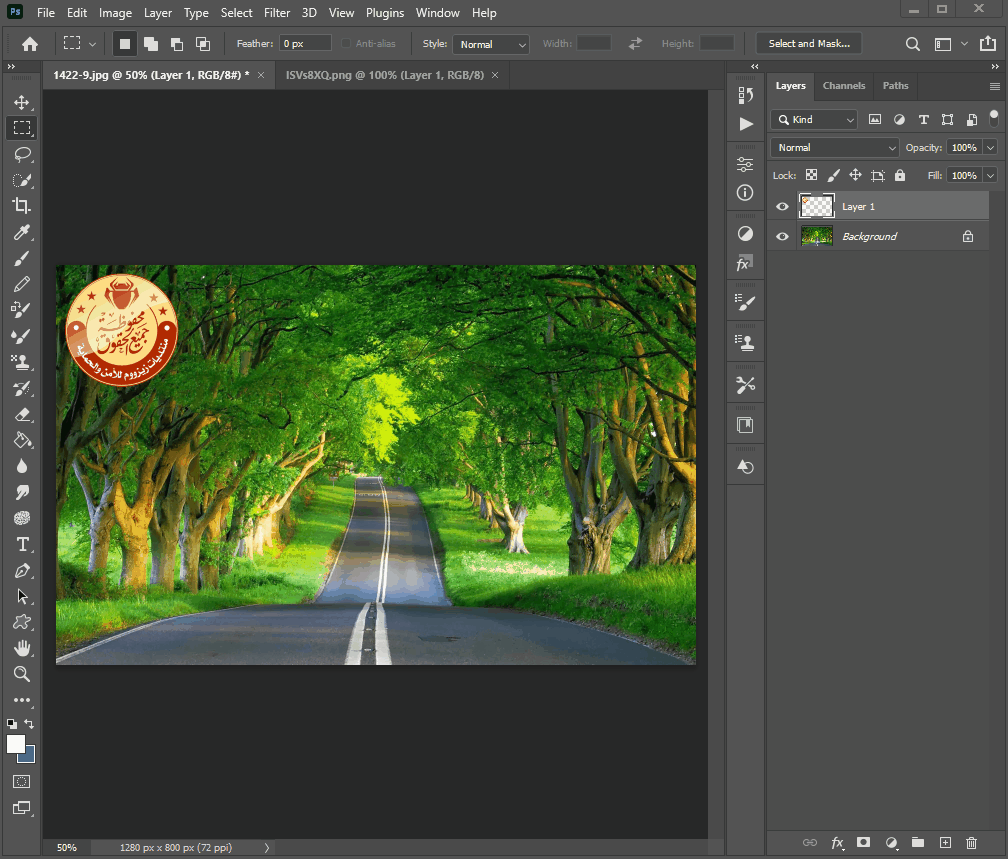Choose the Crop tool
This screenshot has width=1008, height=859.
(22, 206)
